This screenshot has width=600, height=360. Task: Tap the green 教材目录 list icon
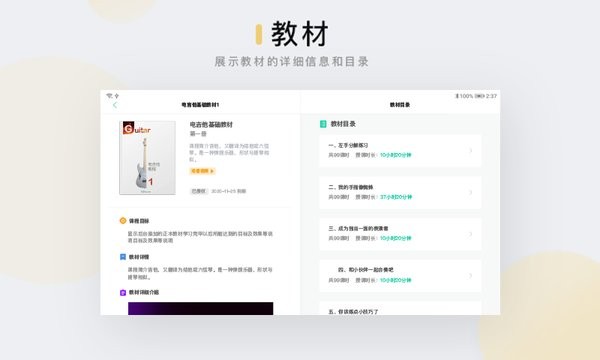(x=323, y=124)
